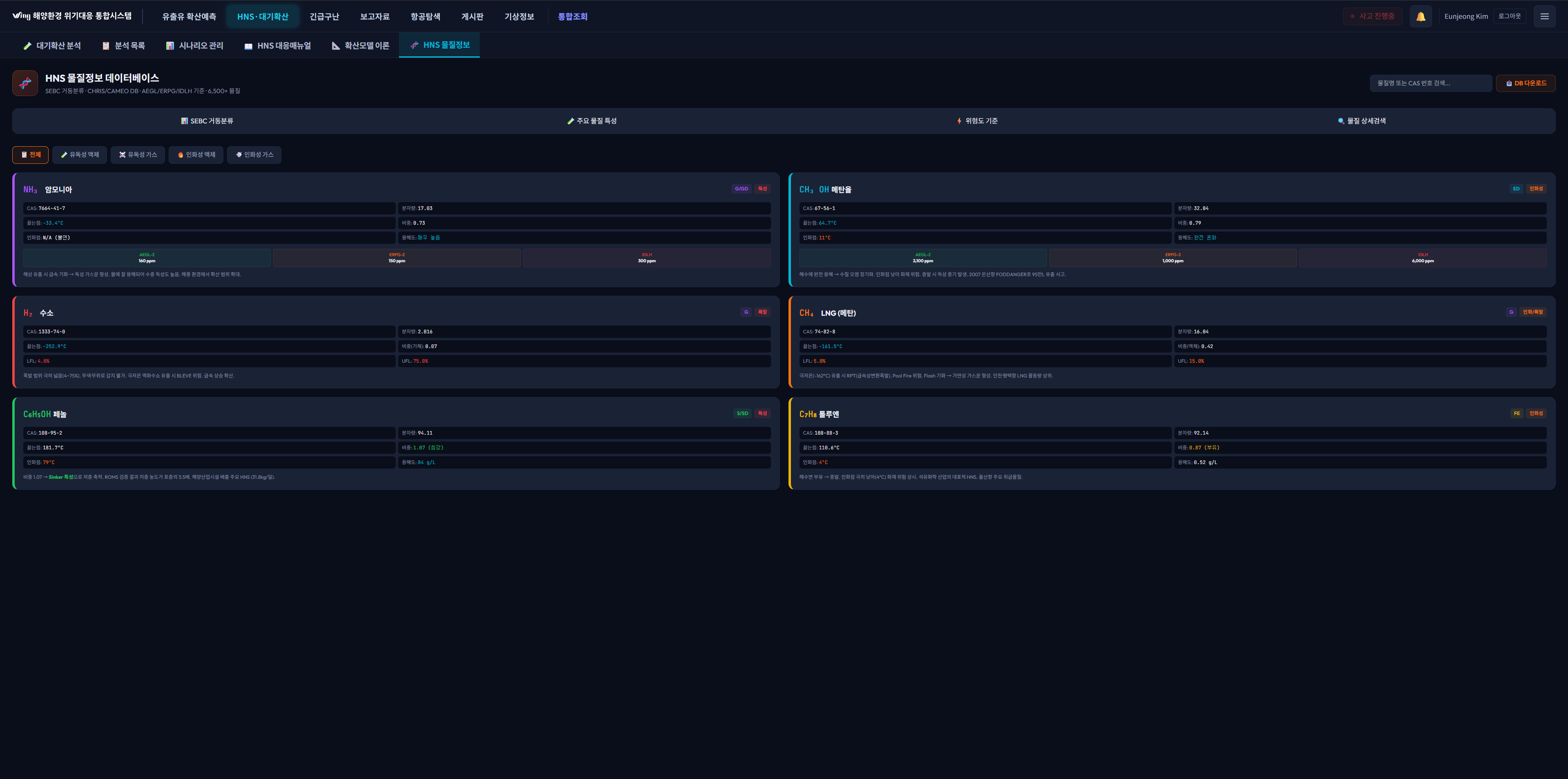Open the hamburger menu icon

[x=1544, y=16]
